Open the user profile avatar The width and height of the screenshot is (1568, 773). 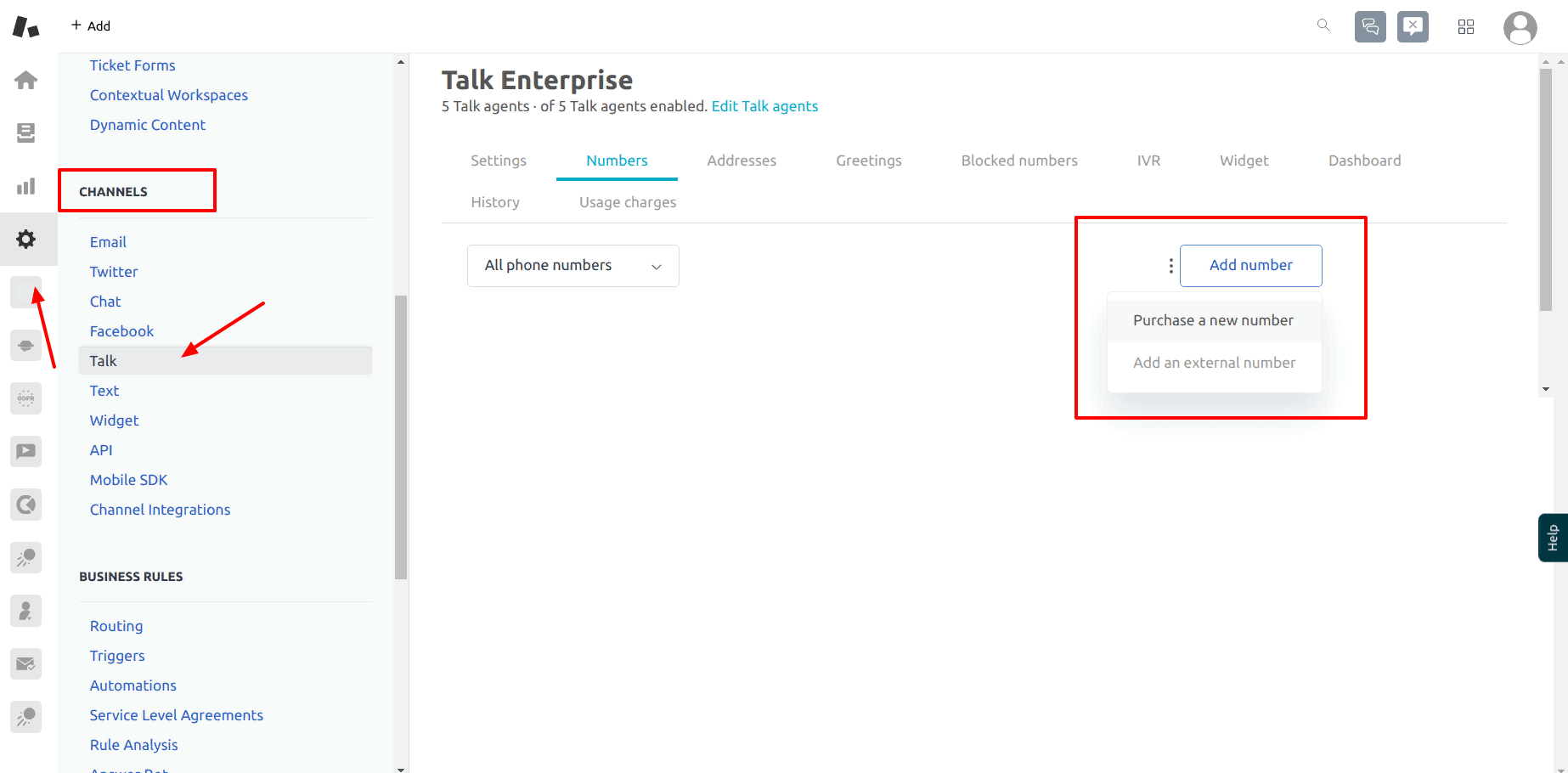(x=1520, y=27)
